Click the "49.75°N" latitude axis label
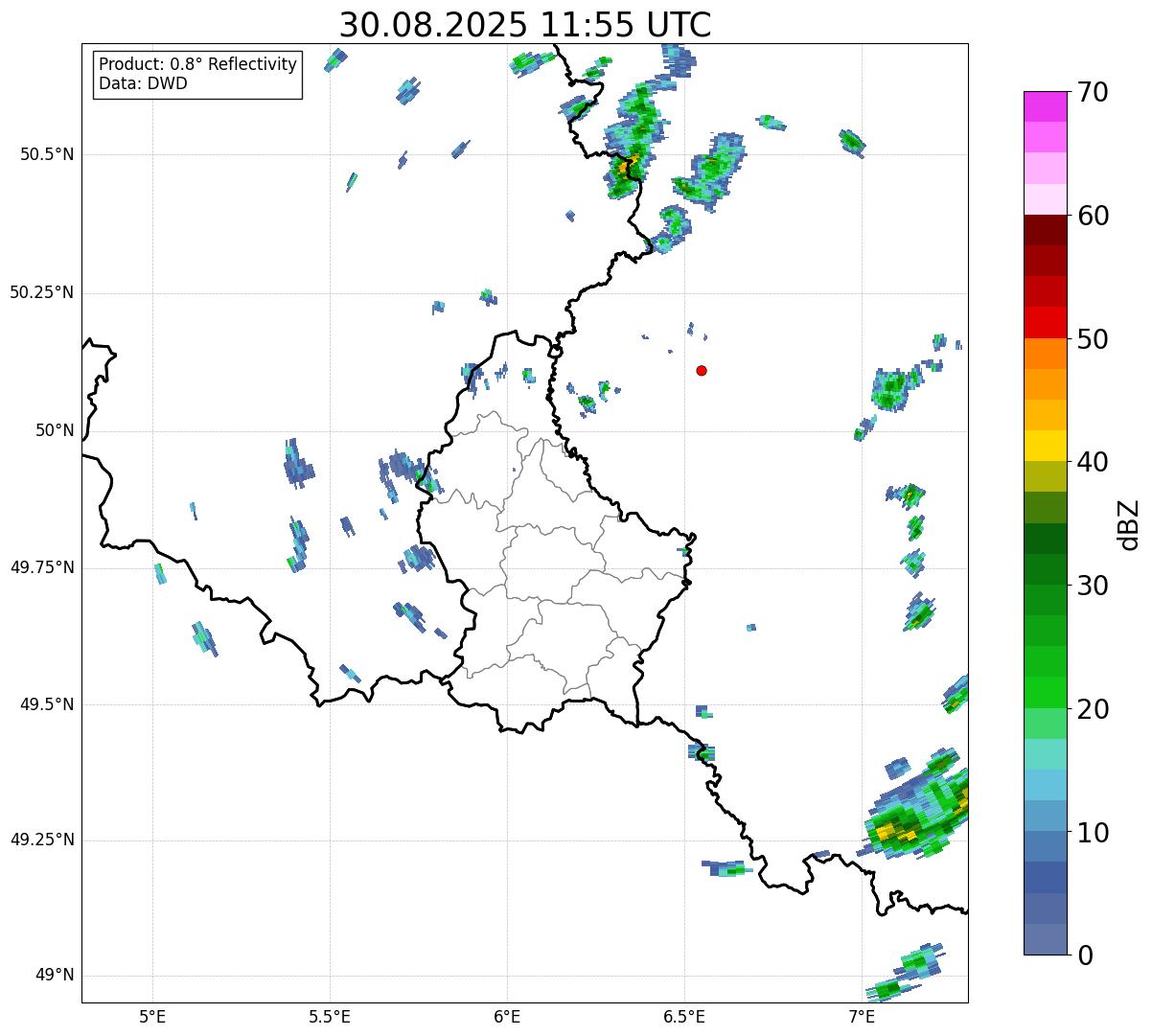Screen dimensions: 1152x1036 [x=41, y=567]
